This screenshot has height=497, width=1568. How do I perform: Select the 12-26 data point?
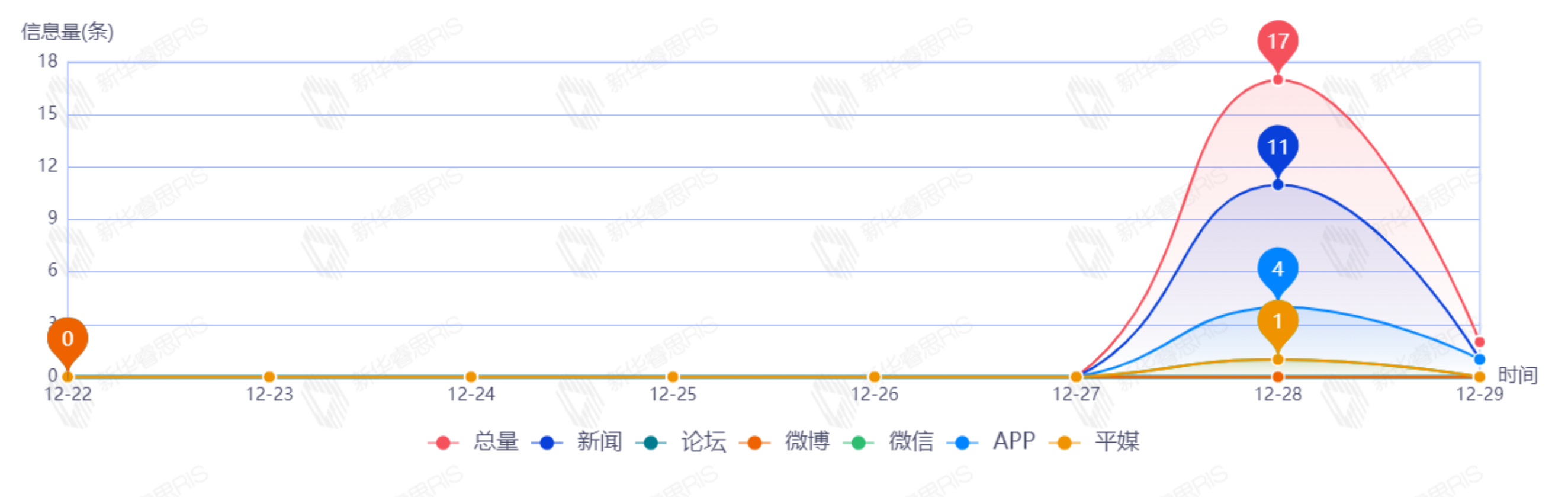pyautogui.click(x=874, y=377)
